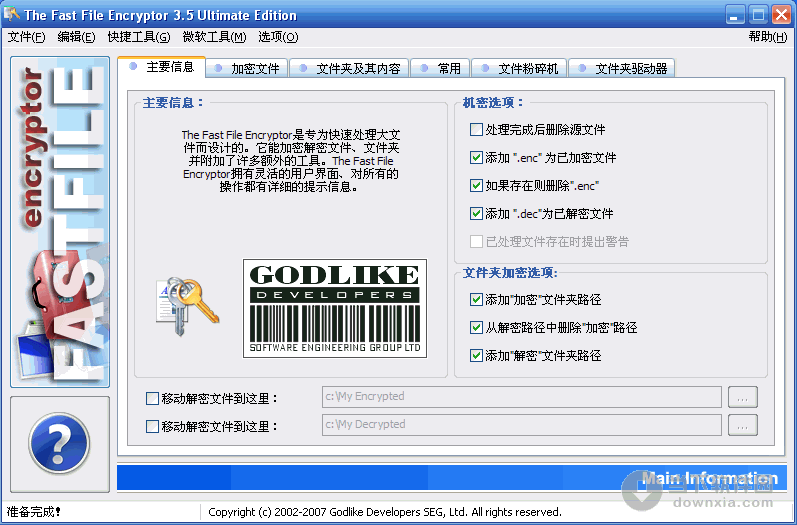Image resolution: width=797 pixels, height=525 pixels.
Task: Open the 编辑(E) menu
Action: pos(76,37)
